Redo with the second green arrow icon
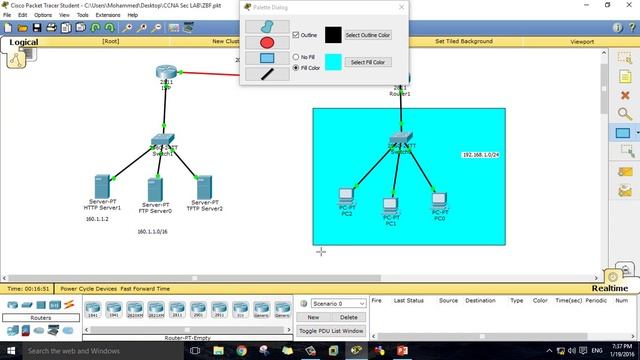This screenshot has width=640, height=360. pyautogui.click(x=109, y=28)
